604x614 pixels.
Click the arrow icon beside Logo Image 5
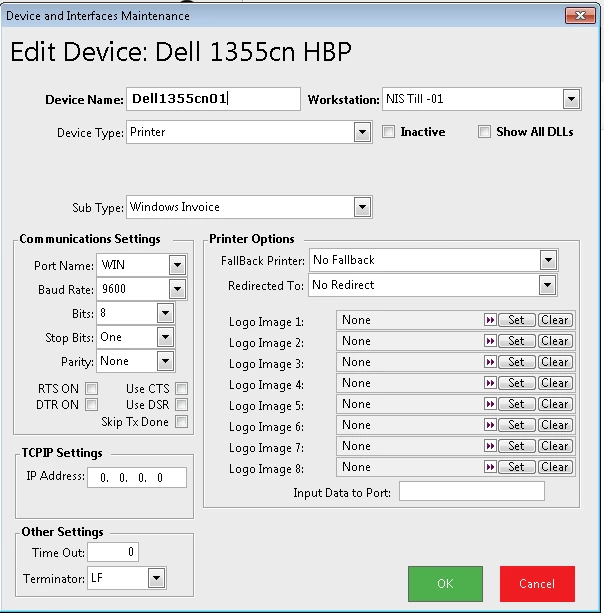tap(490, 405)
